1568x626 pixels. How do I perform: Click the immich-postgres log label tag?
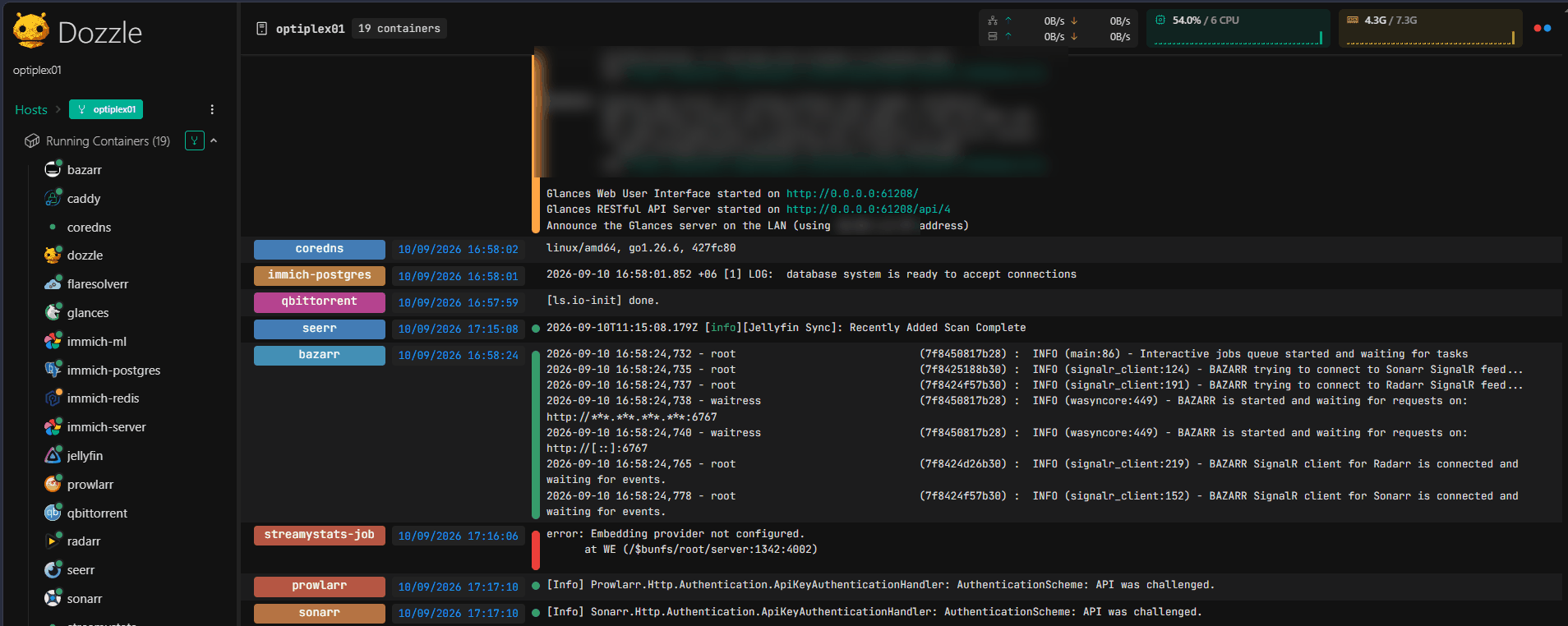pos(320,275)
